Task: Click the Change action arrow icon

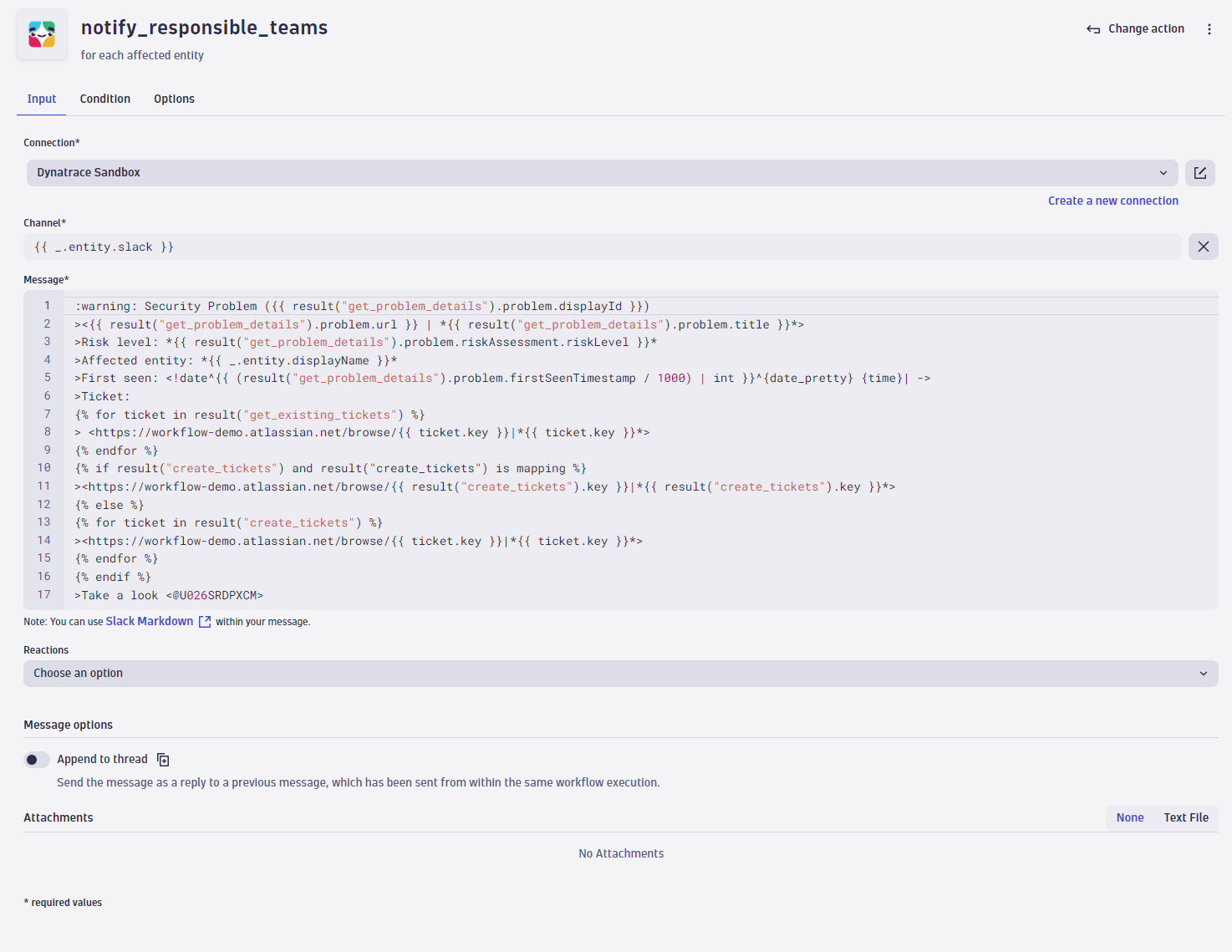Action: (1093, 29)
